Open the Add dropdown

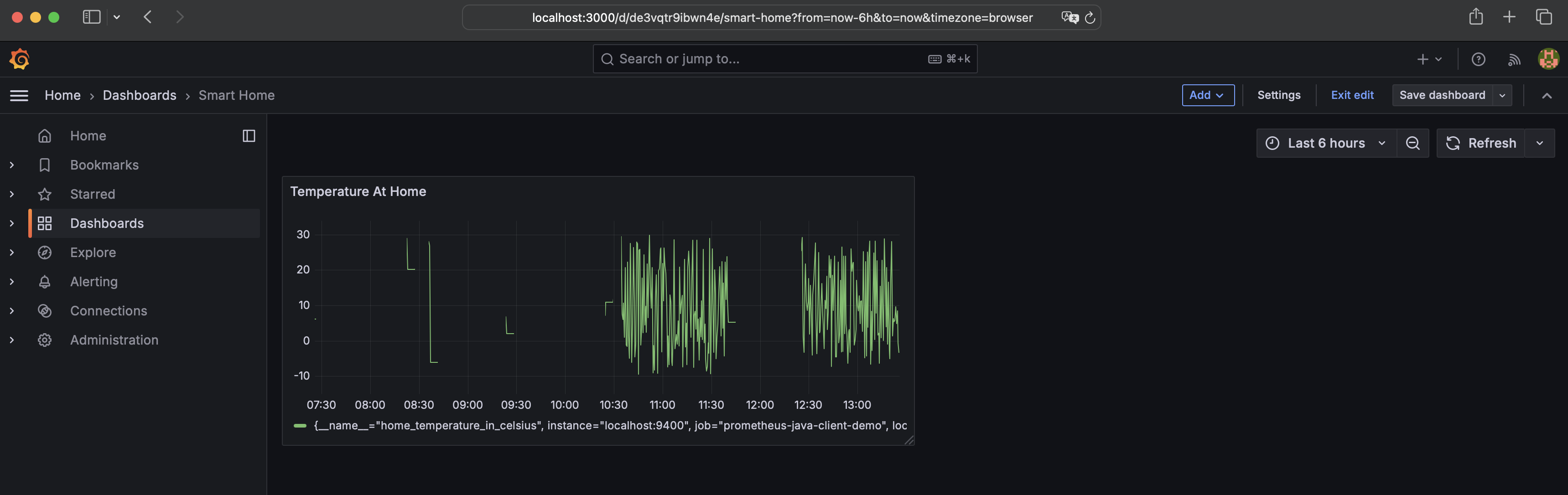tap(1208, 95)
